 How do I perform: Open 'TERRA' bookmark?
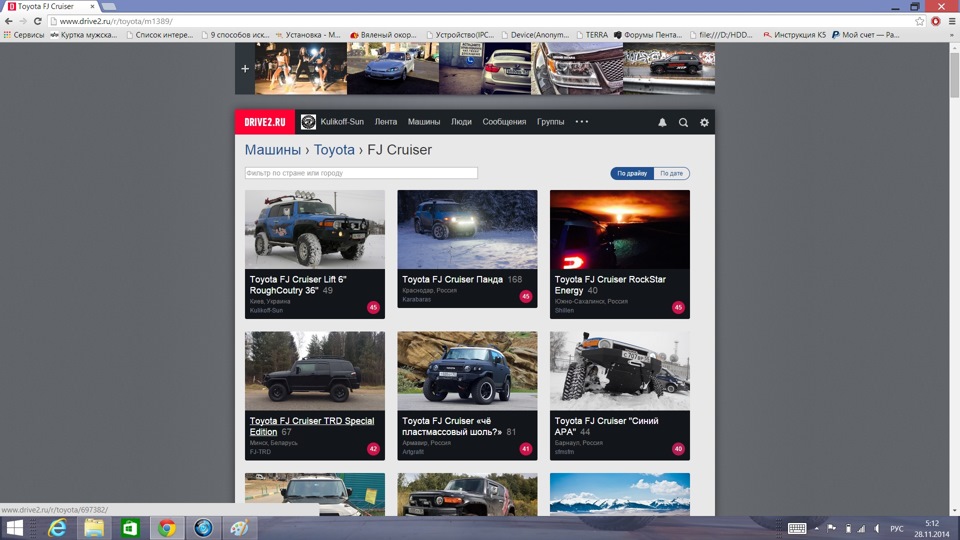point(592,35)
